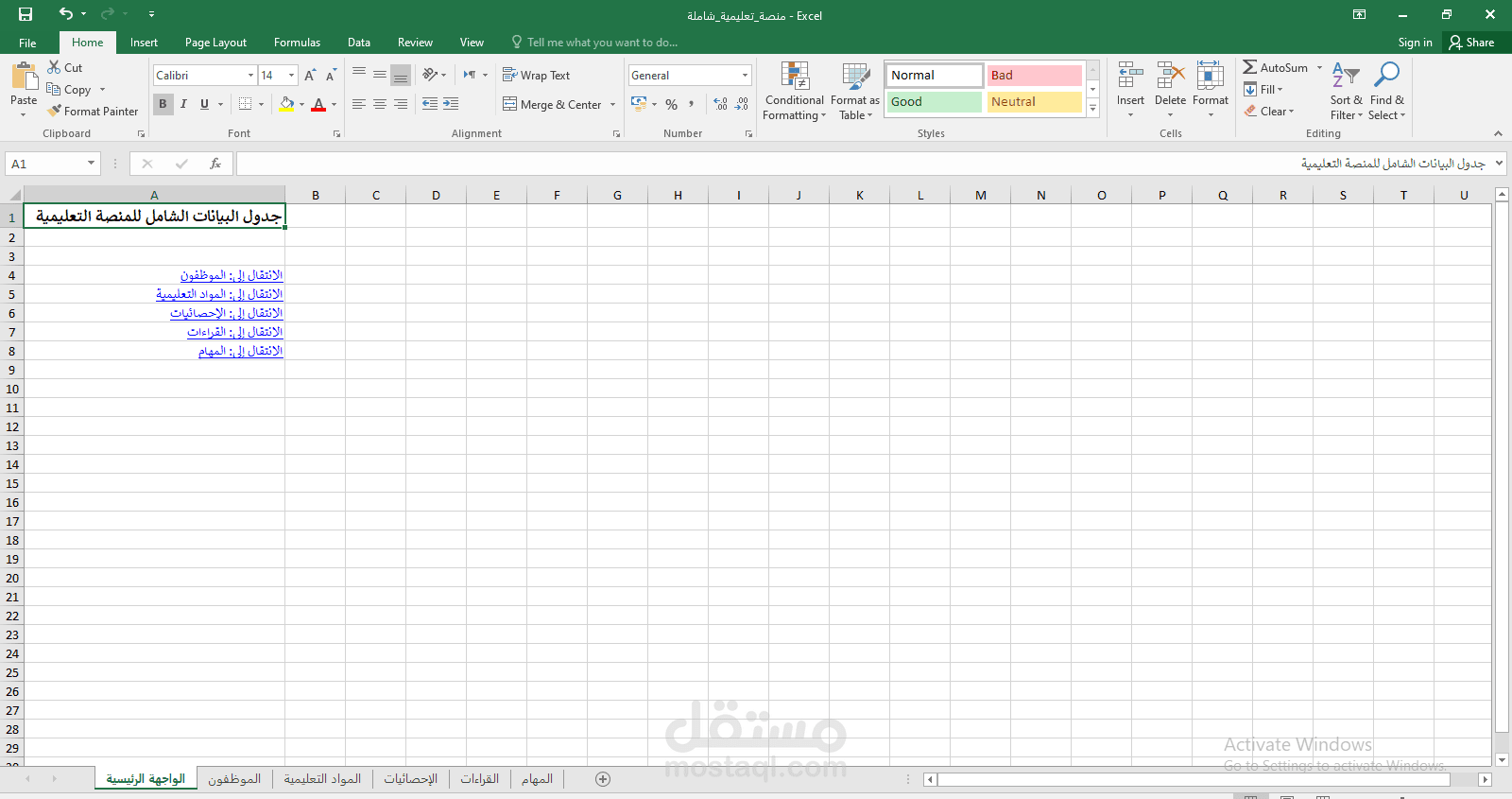Click Percent Style icon
This screenshot has width=1512, height=799.
coord(672,104)
